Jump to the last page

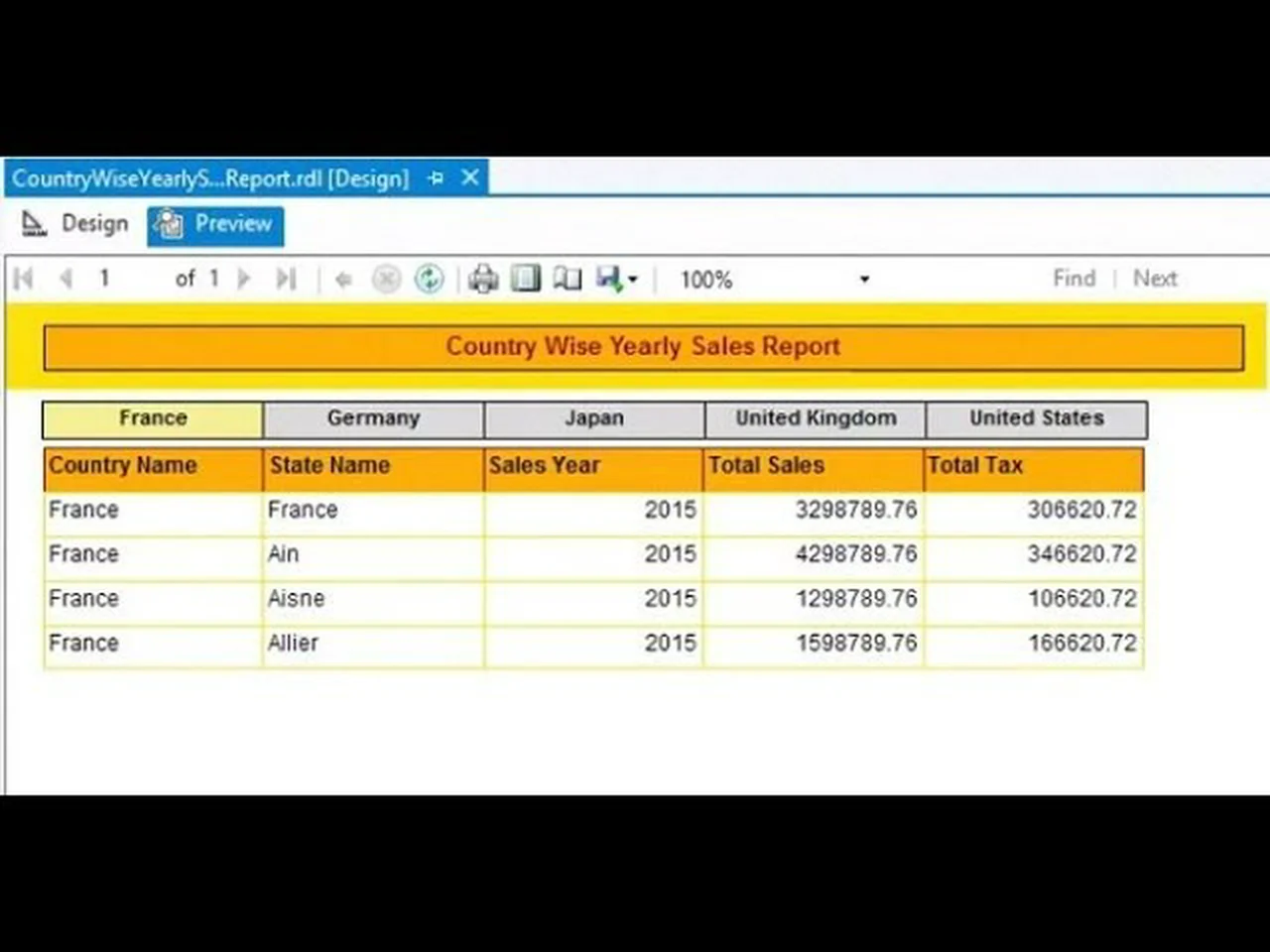[x=286, y=279]
